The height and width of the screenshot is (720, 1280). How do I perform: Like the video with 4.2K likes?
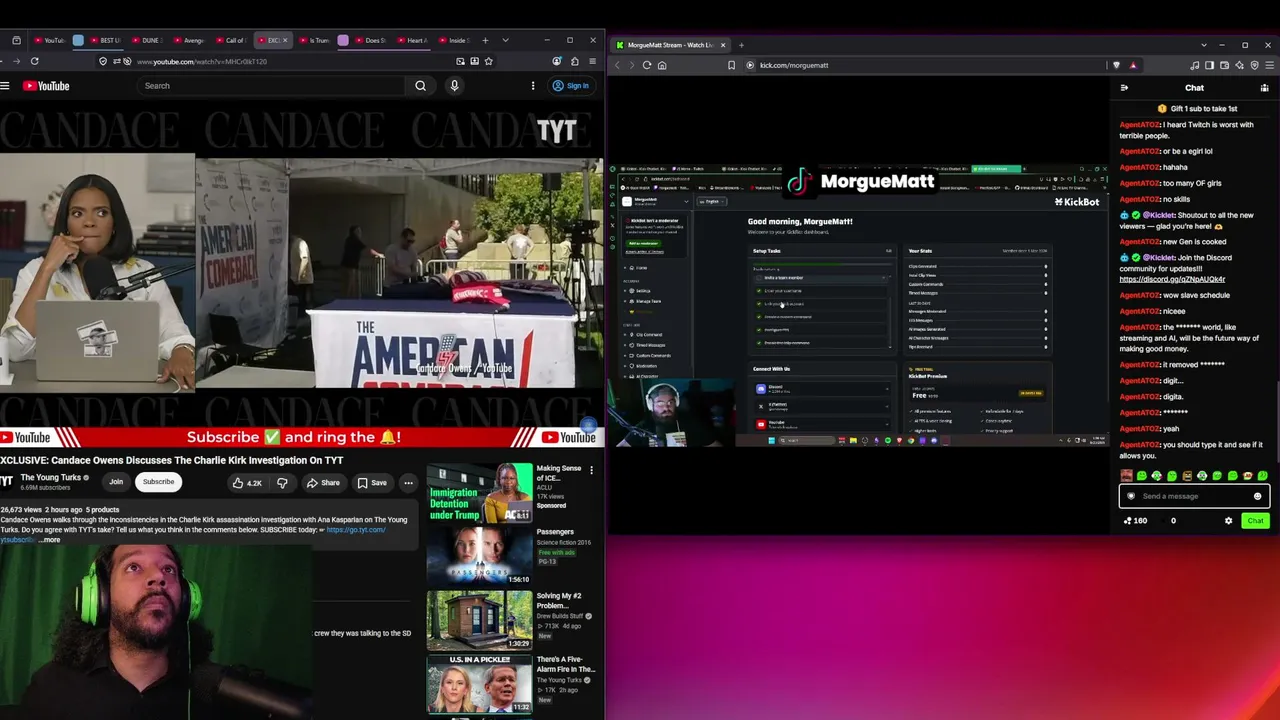247,483
